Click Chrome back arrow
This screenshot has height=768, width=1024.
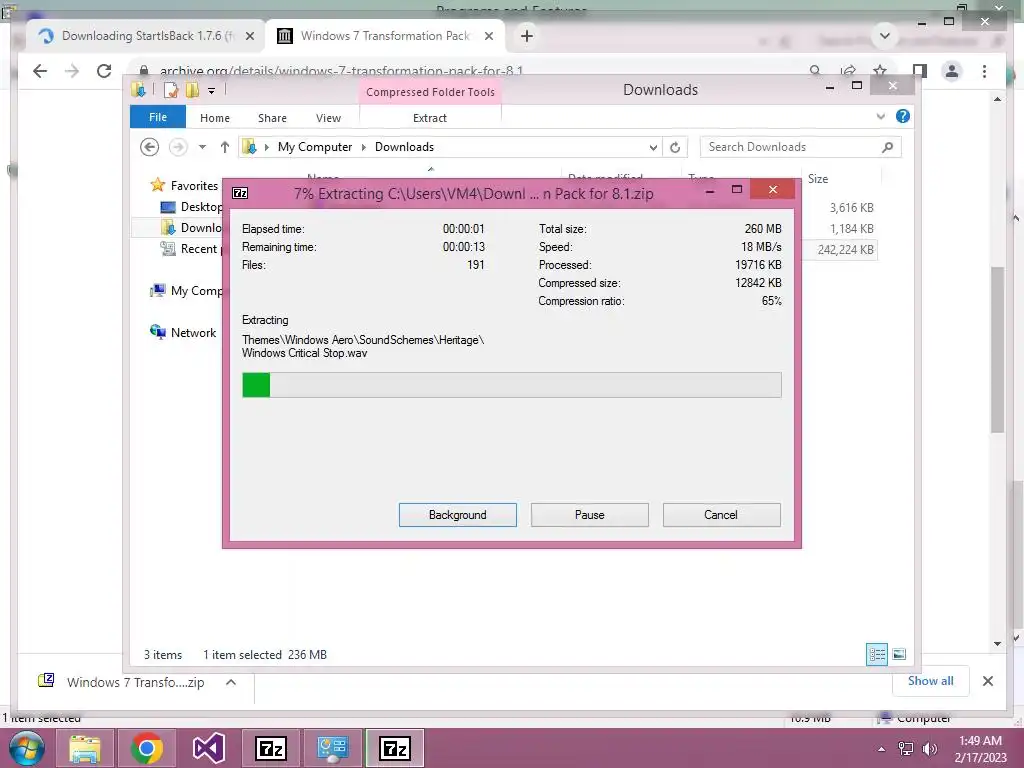click(40, 71)
